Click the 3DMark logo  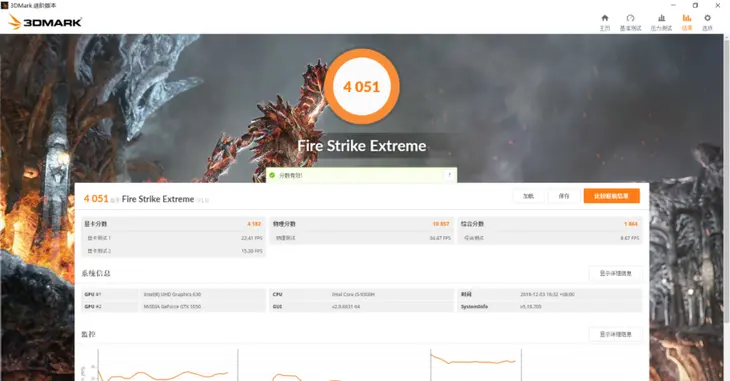(45, 21)
